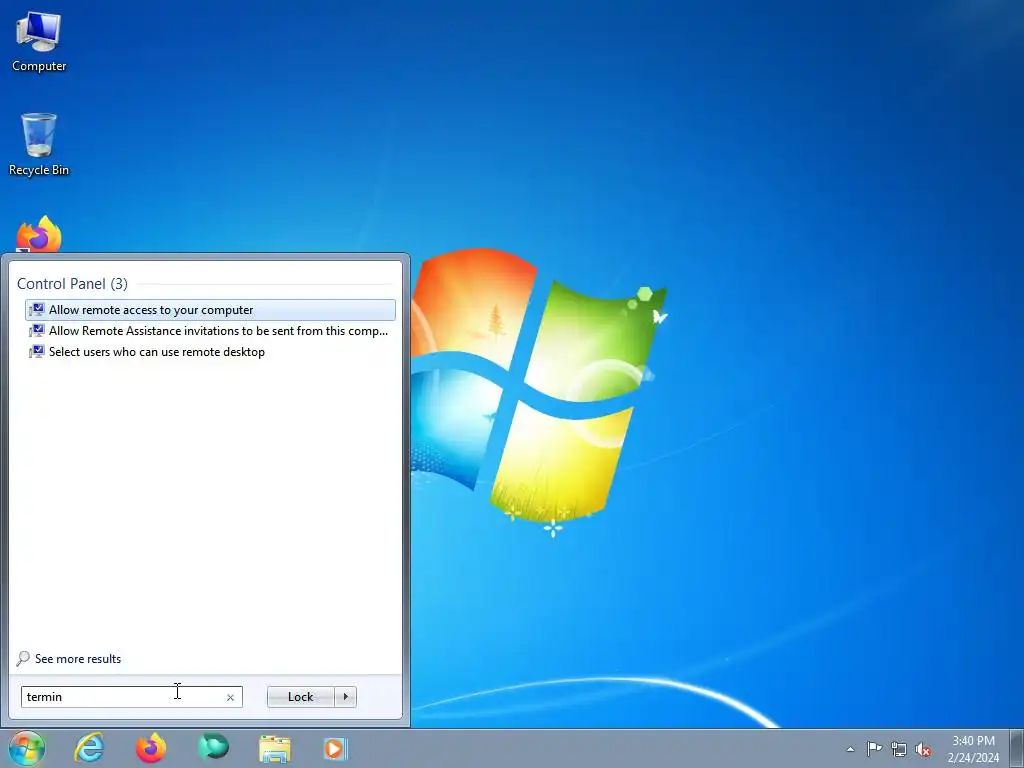The image size is (1024, 768).
Task: Open the teal sphere app in the taskbar
Action: click(213, 747)
